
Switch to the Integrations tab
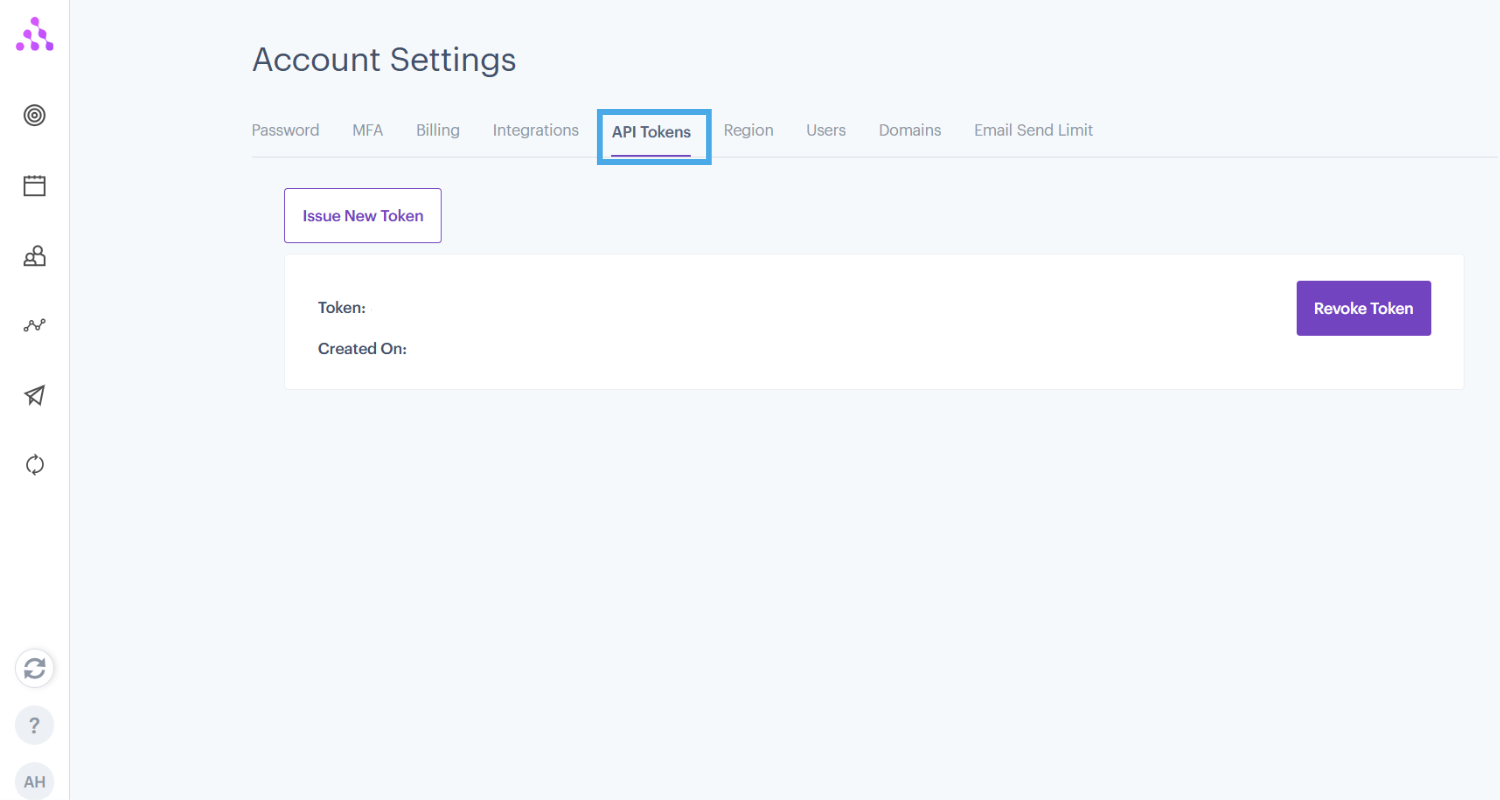(x=536, y=131)
